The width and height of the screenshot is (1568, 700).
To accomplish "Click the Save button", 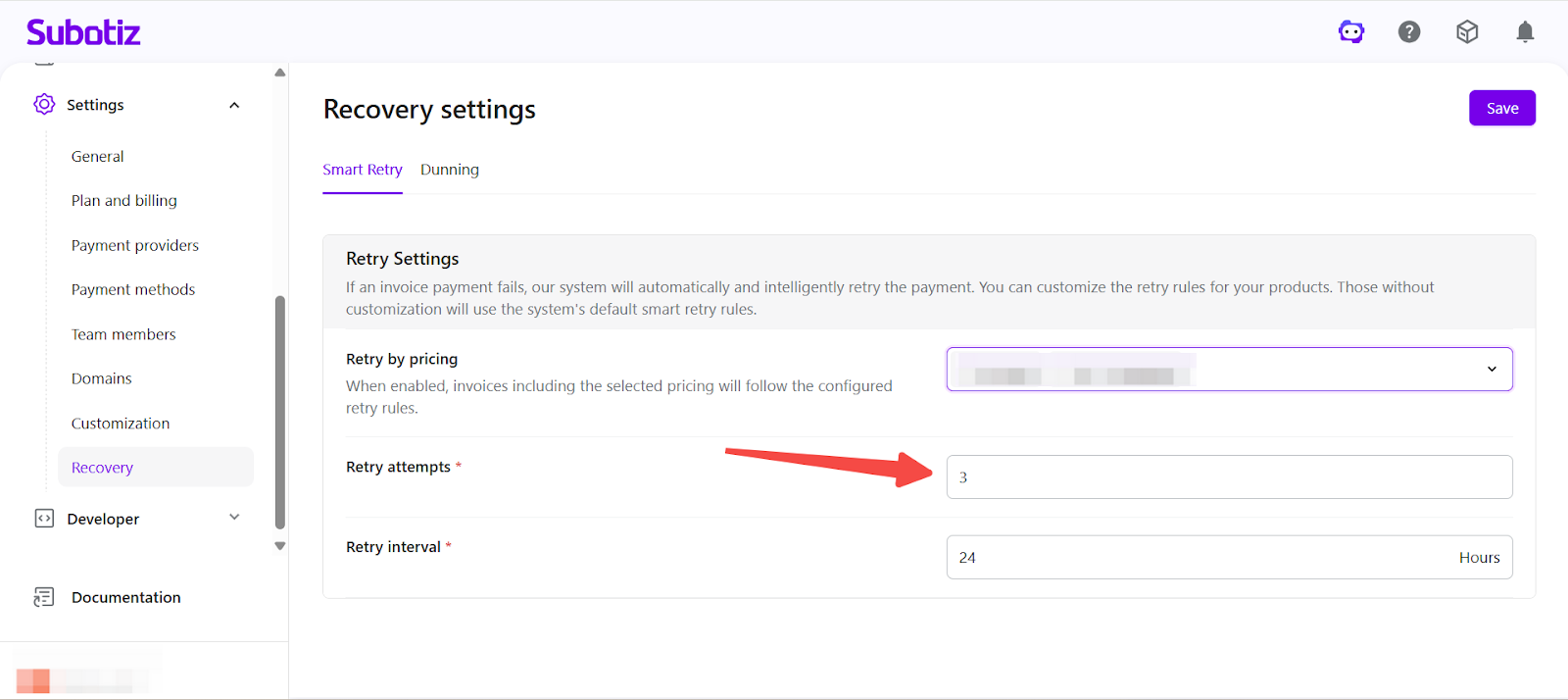I will point(1501,108).
